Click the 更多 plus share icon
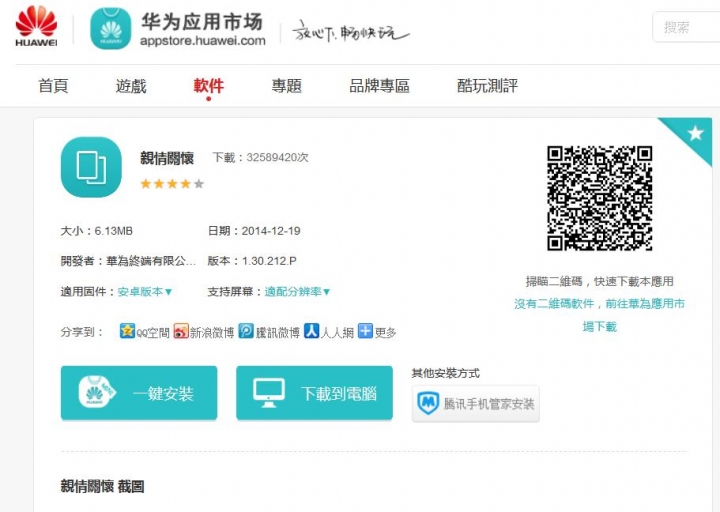 coord(365,331)
